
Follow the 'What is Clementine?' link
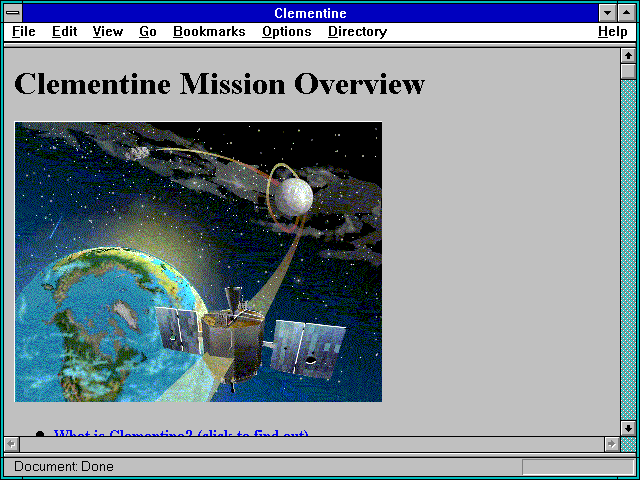[181, 433]
